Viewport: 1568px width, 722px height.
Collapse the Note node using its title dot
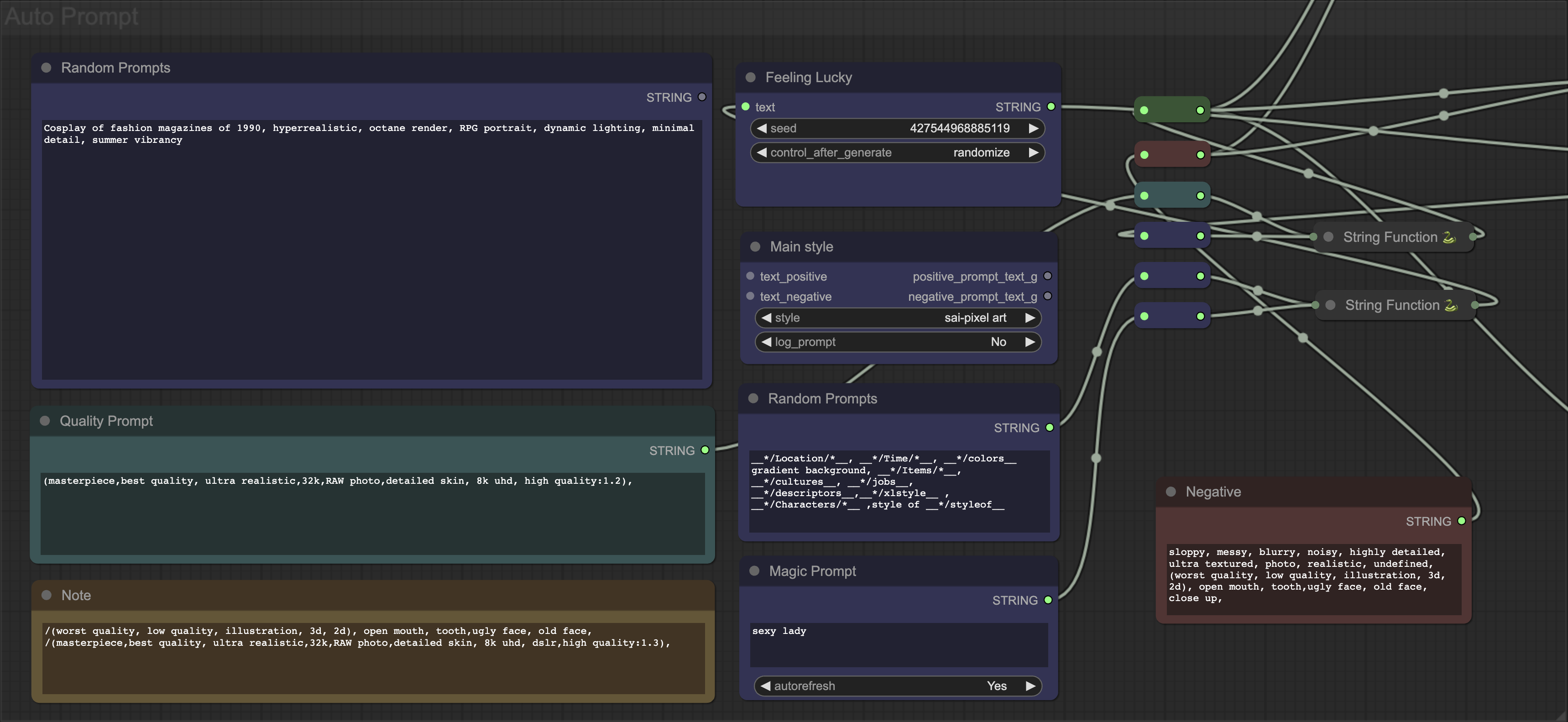[46, 595]
